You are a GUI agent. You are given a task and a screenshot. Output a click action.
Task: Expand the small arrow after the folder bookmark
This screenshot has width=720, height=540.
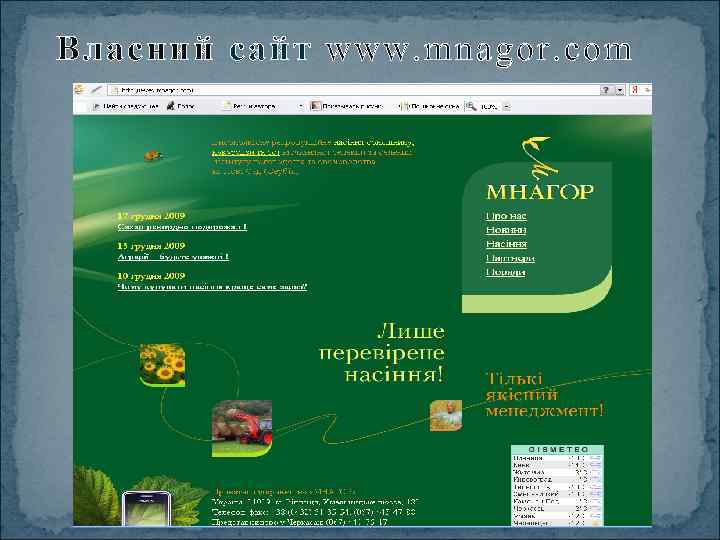pos(301,107)
